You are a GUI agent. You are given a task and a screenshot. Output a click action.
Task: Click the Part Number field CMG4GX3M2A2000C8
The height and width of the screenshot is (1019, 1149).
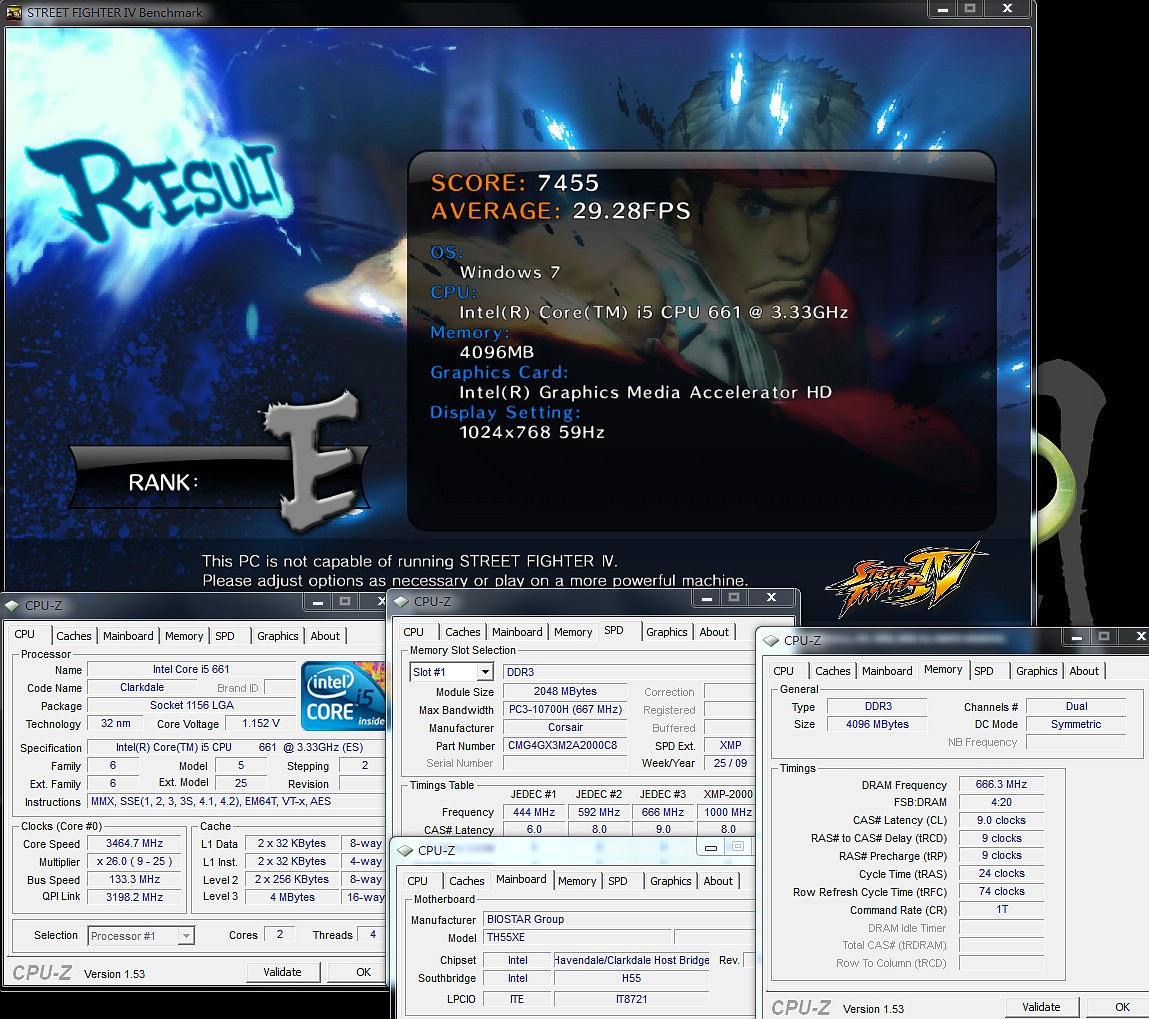pyautogui.click(x=565, y=745)
